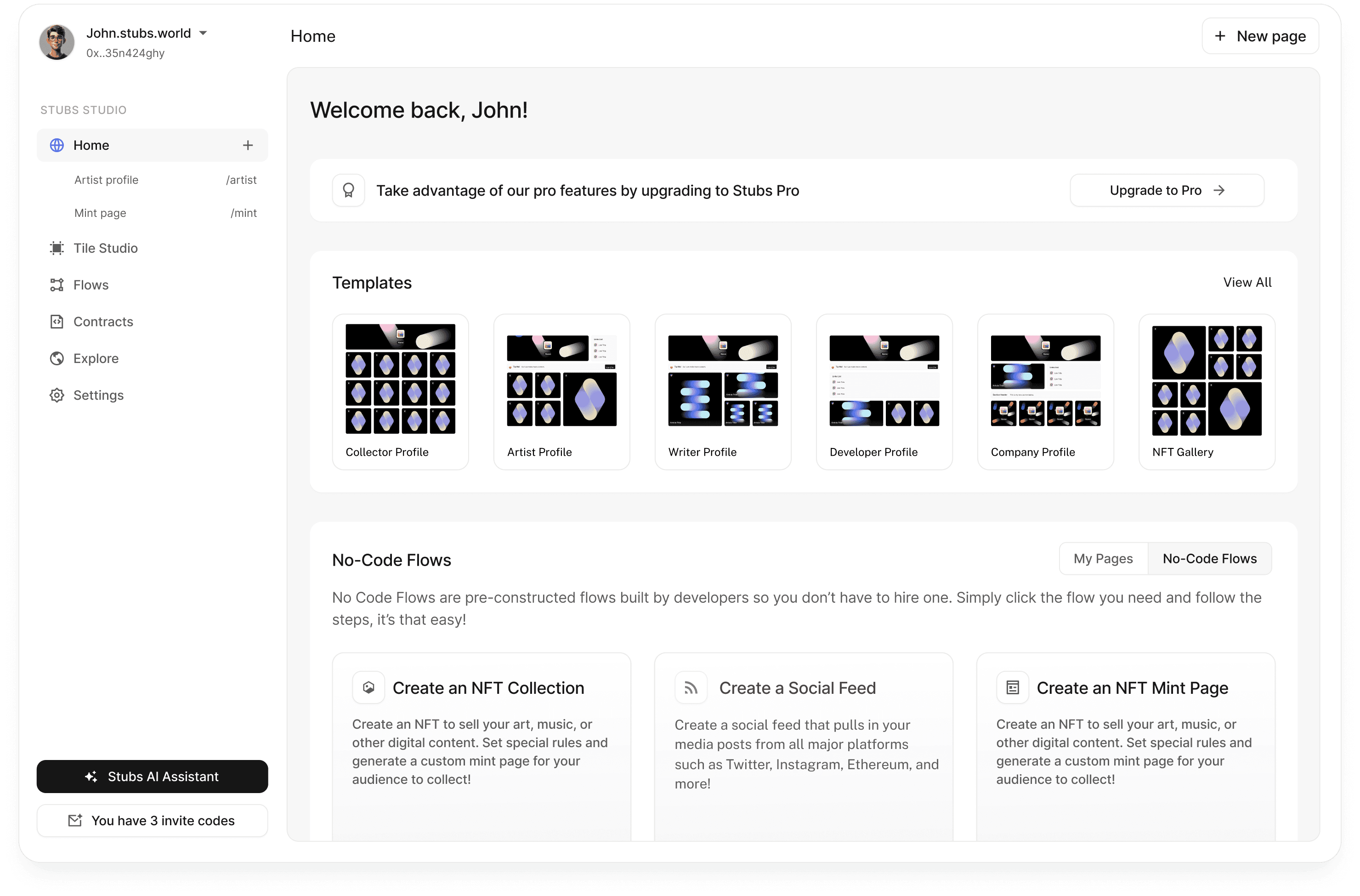This screenshot has width=1360, height=896.
Task: Expand the John.stubs.world account dropdown
Action: [203, 33]
